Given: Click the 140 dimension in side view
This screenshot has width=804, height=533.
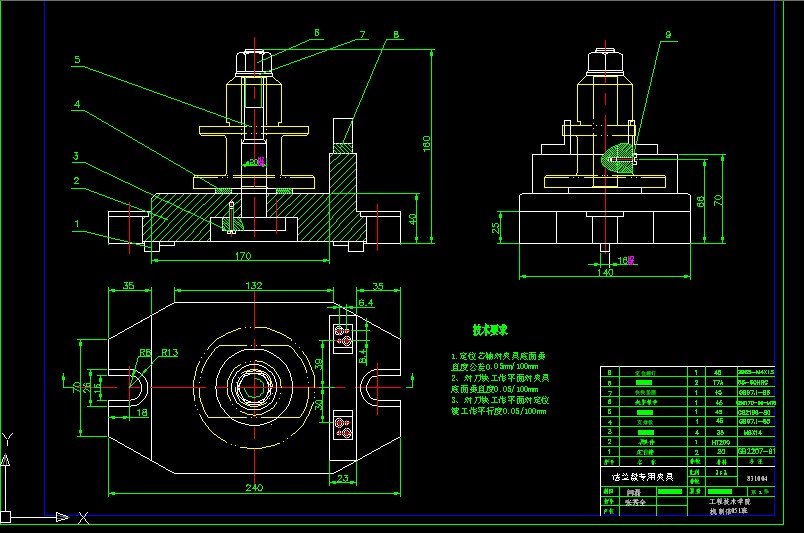Looking at the screenshot, I should click(x=604, y=271).
